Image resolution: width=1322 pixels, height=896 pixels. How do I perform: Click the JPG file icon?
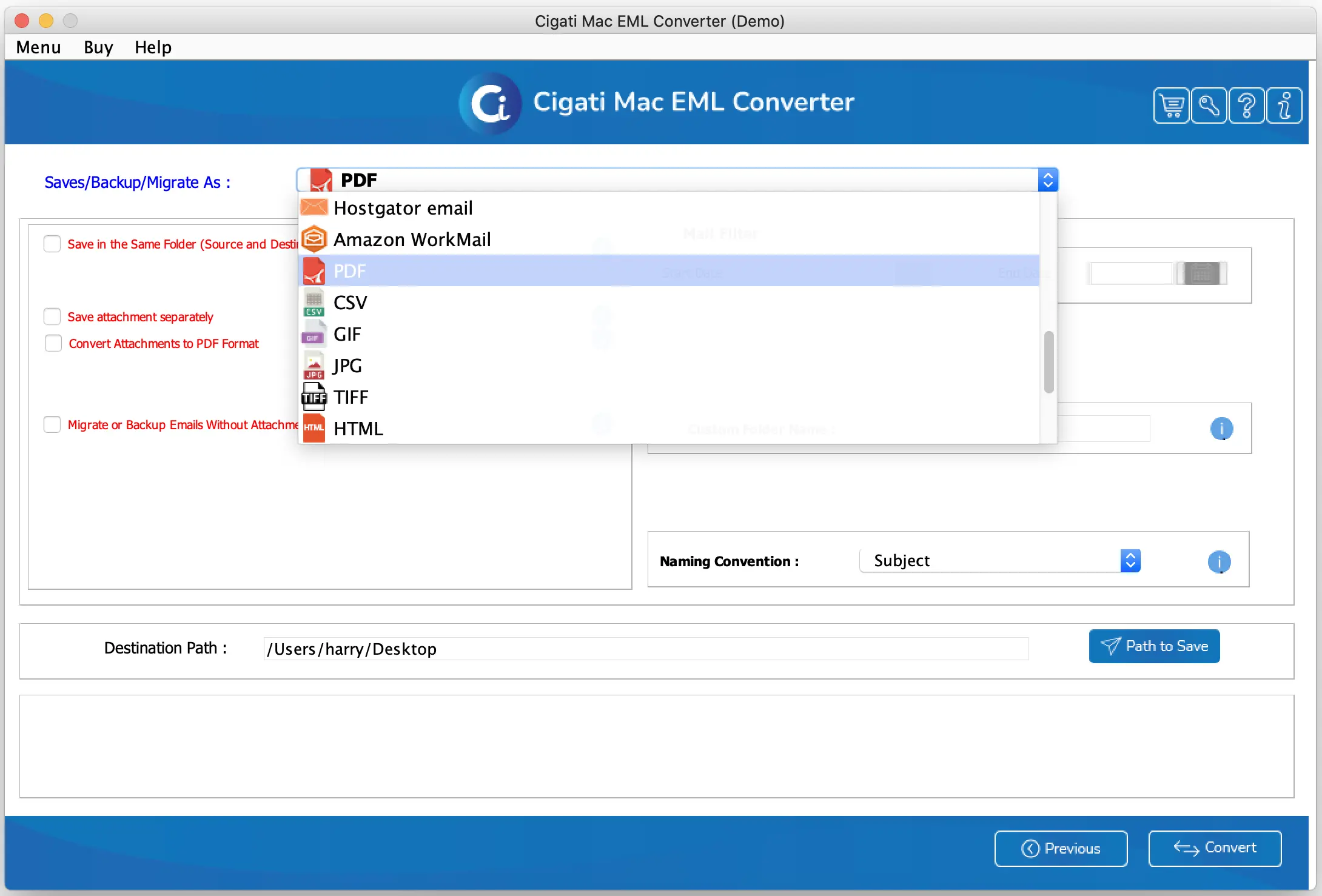pos(314,366)
